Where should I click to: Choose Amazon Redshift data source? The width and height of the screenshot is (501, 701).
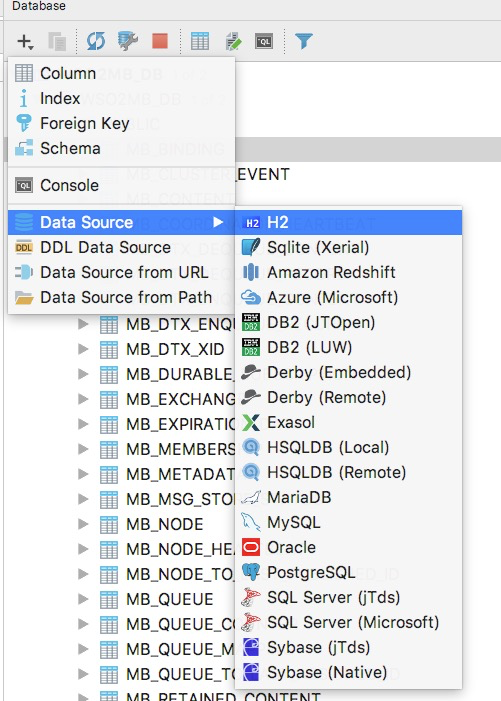(x=348, y=272)
